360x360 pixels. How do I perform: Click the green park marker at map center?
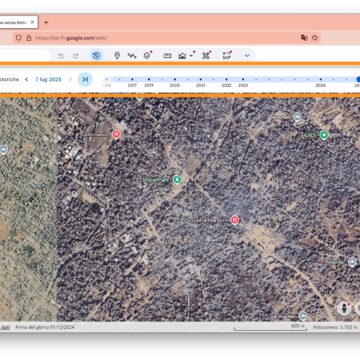pos(177,180)
